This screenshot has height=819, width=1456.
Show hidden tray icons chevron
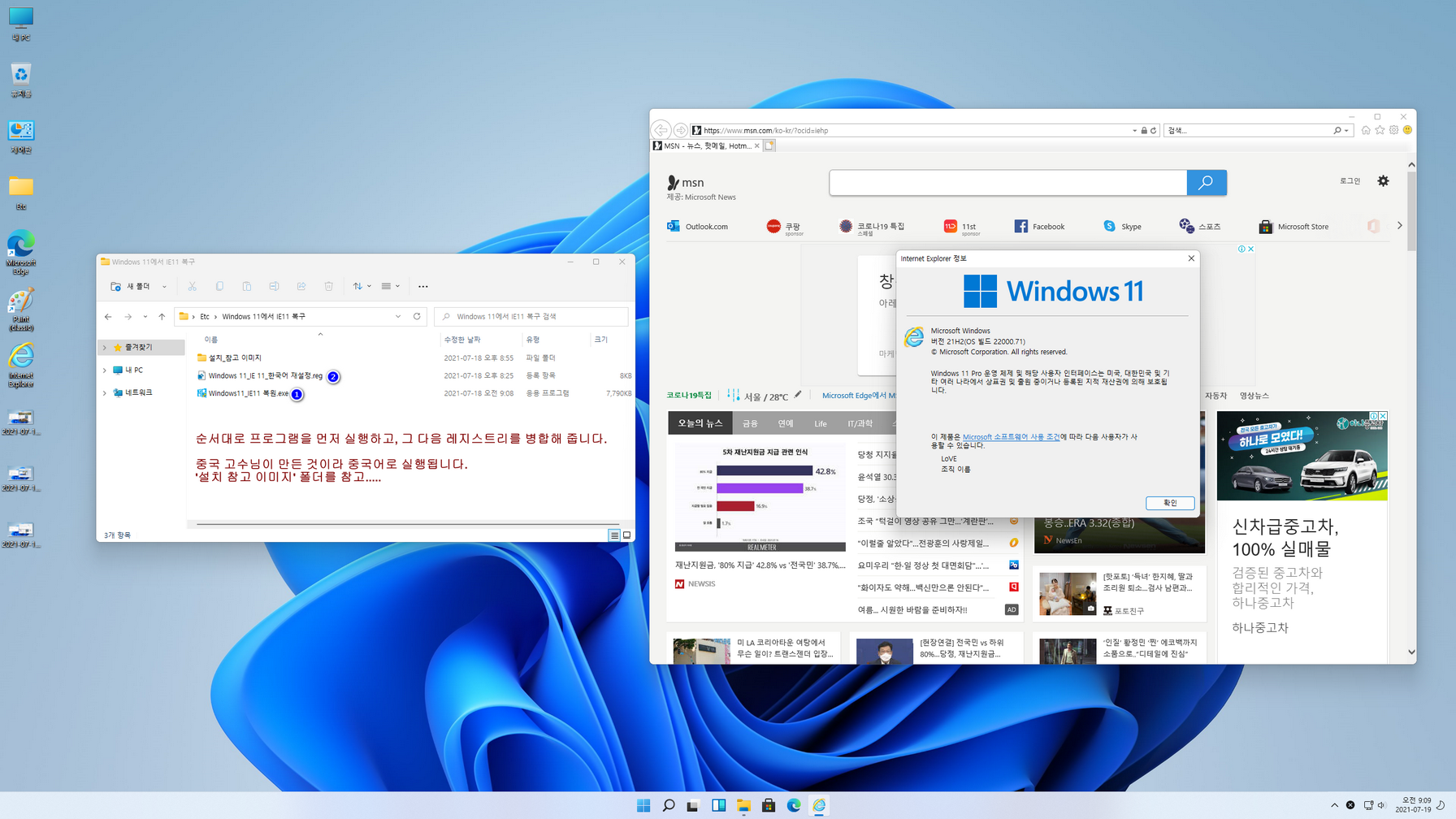tap(1334, 805)
